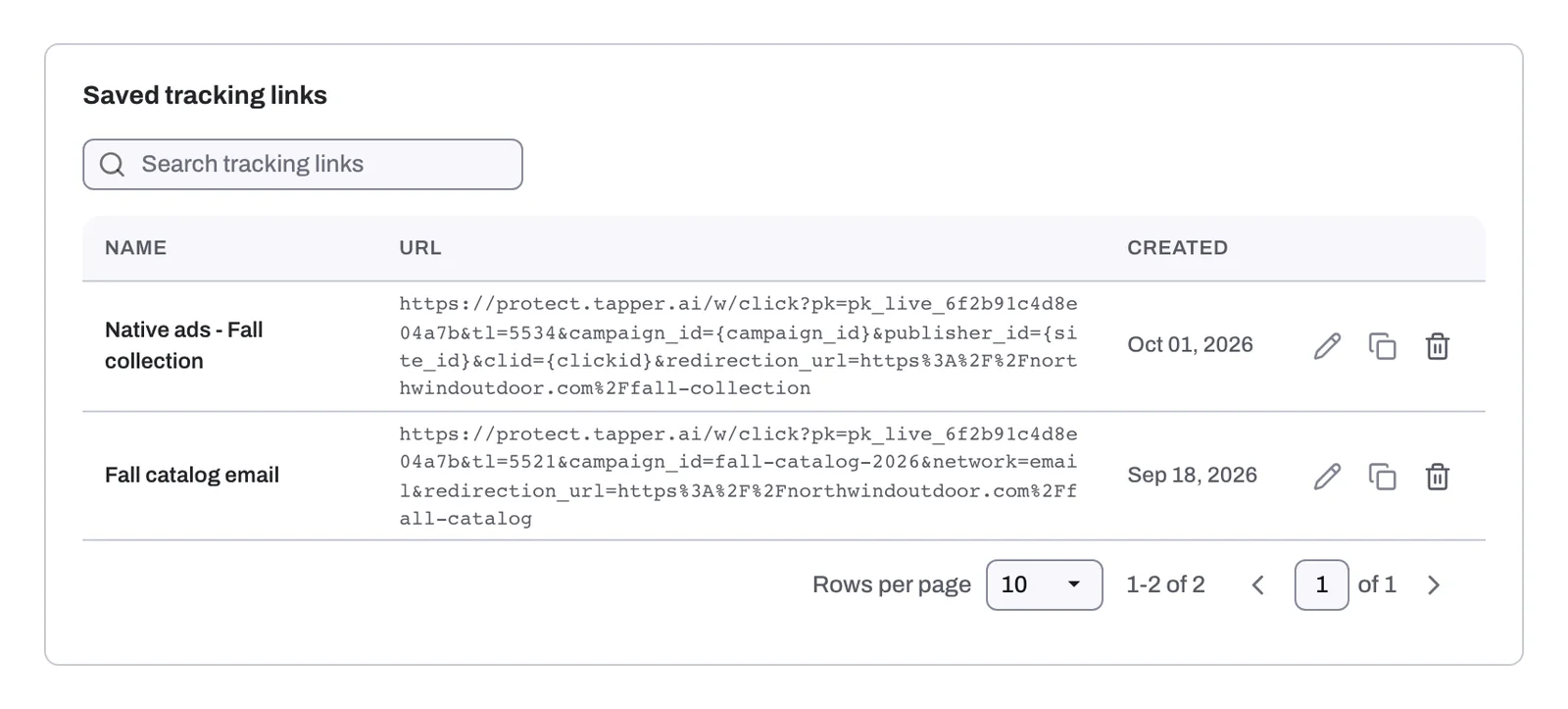Copy the Native ads - Fall collection URL
This screenshot has height=709, width=1568.
[x=1382, y=346]
